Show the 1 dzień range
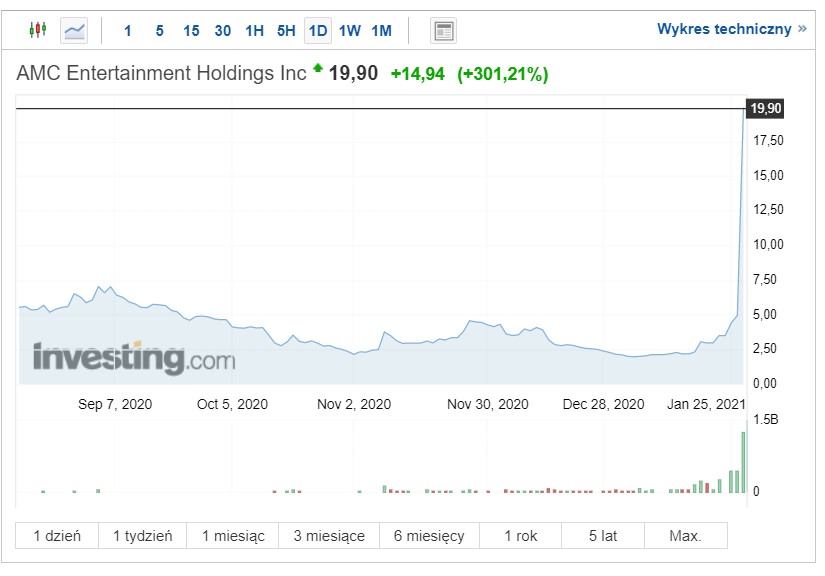Viewport: 825px width, 576px height. [57, 535]
